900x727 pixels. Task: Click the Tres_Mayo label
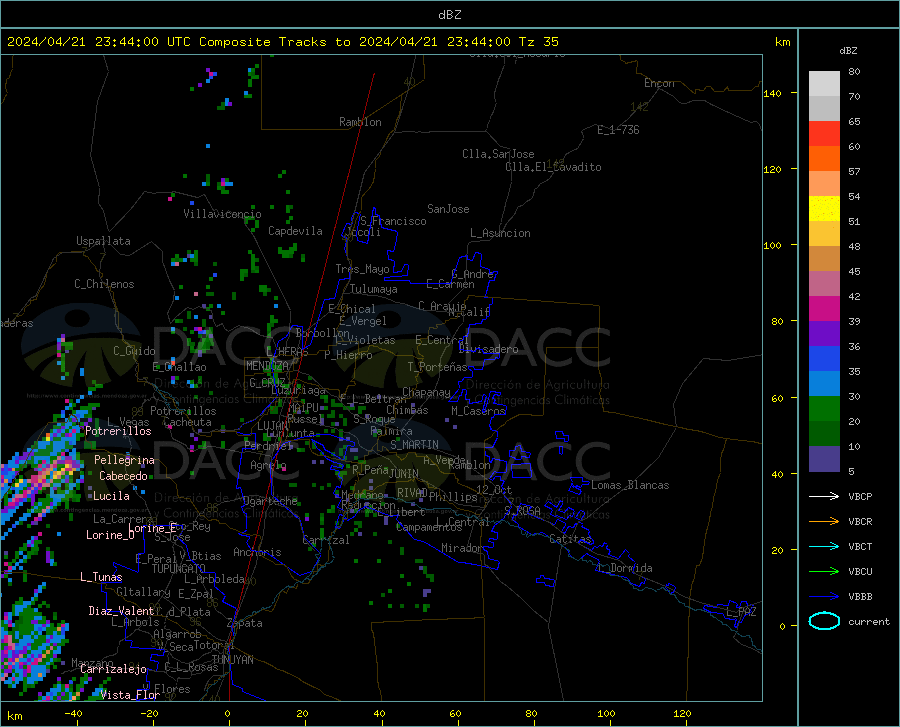click(362, 269)
